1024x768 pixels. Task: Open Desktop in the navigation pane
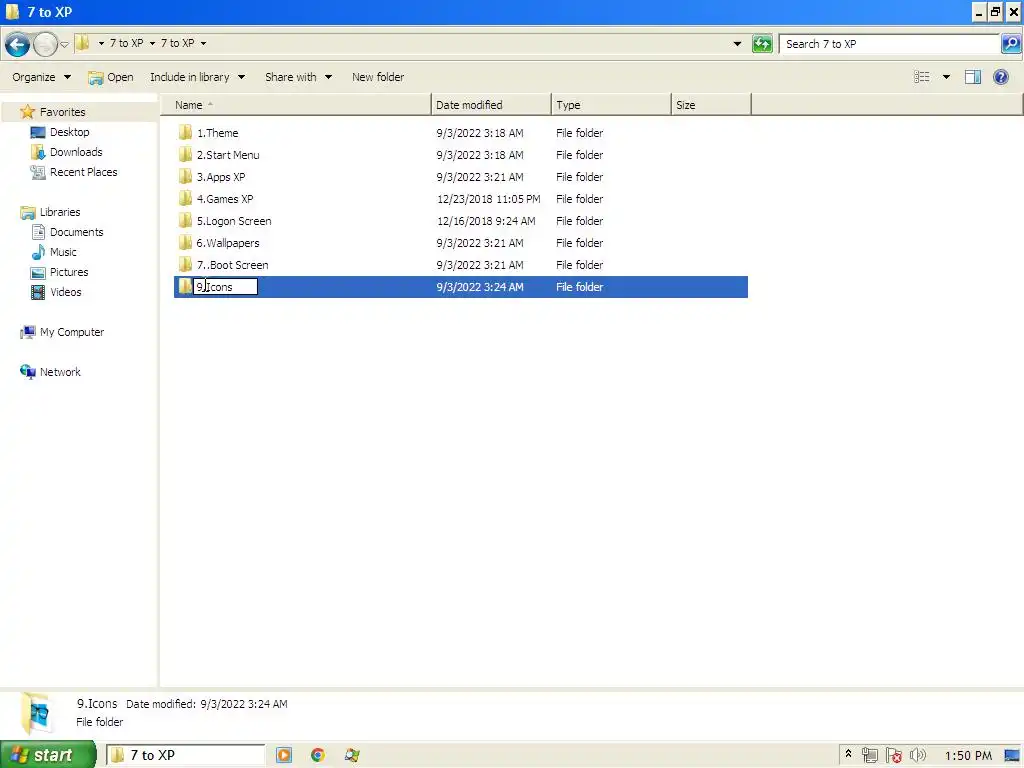coord(69,133)
